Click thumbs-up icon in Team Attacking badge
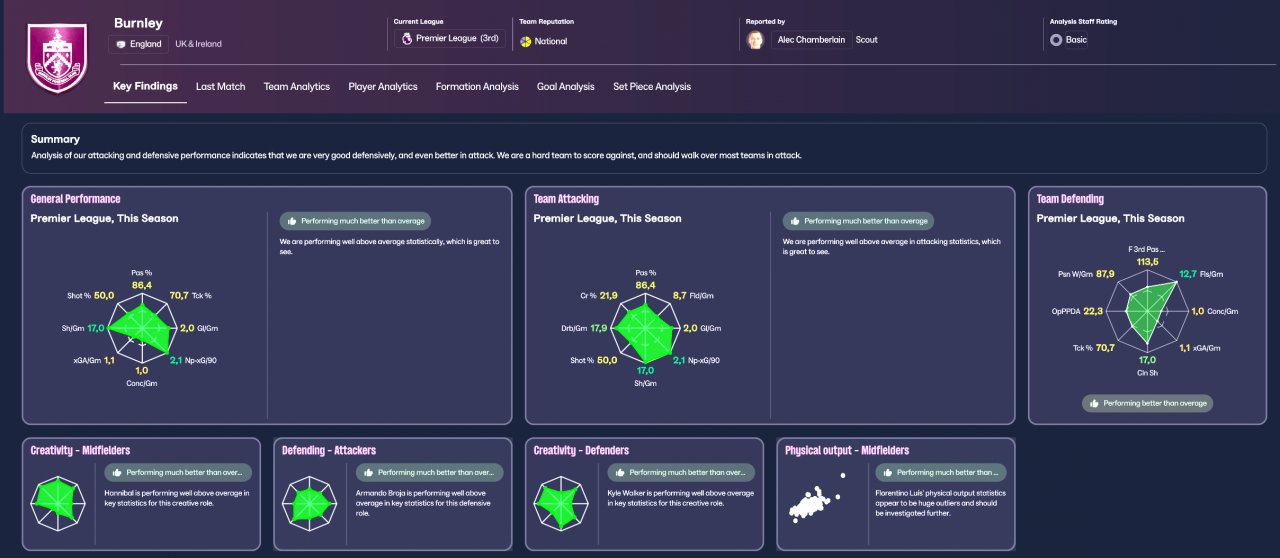The height and width of the screenshot is (558, 1280). [795, 221]
